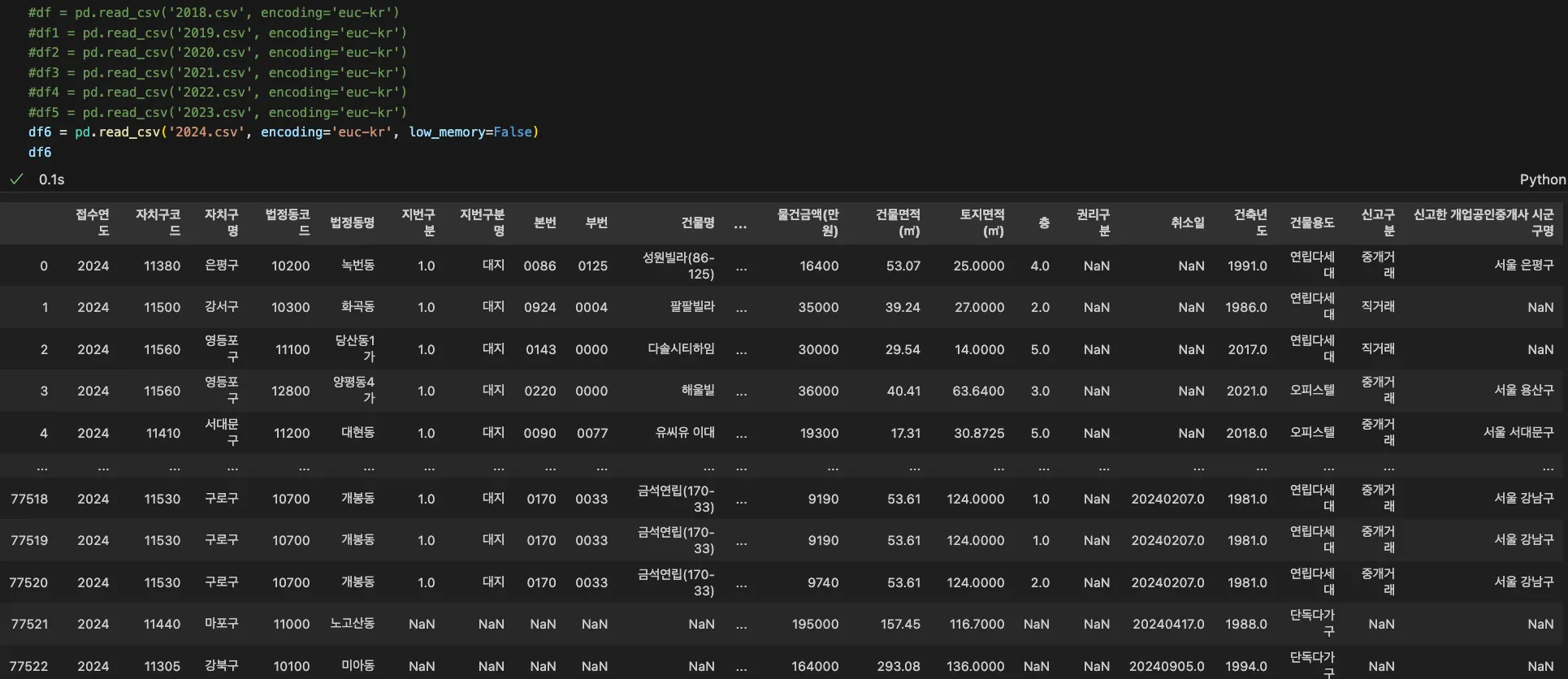The height and width of the screenshot is (679, 1568).
Task: Click the construction year 2017.0
Action: tap(1247, 349)
